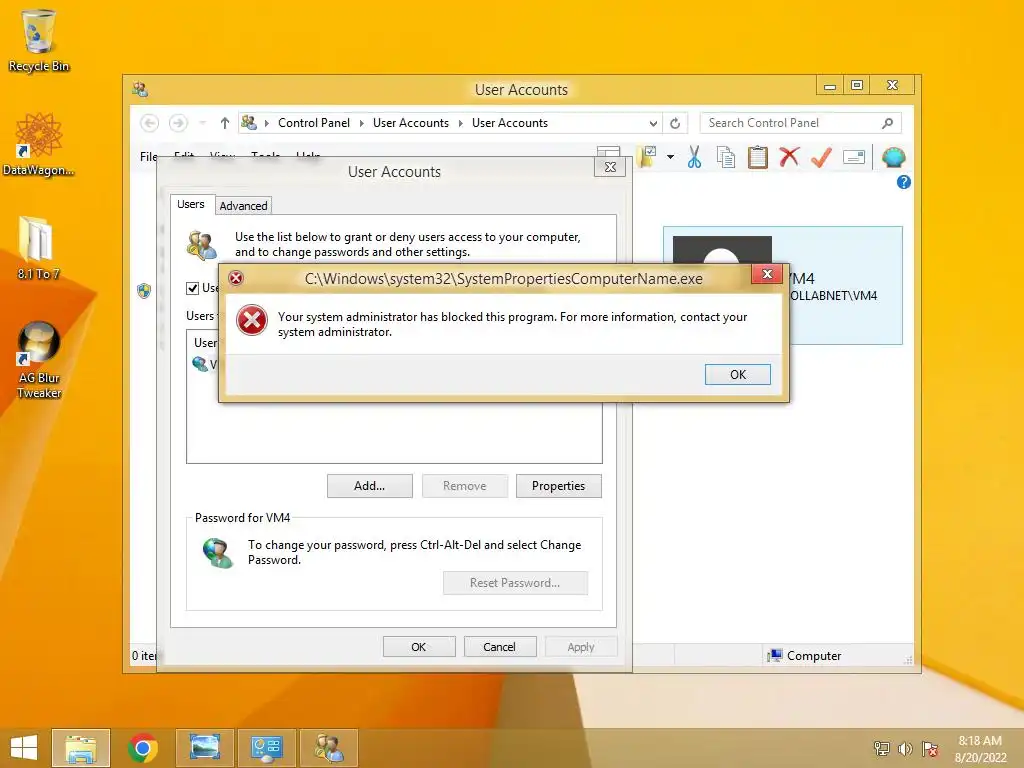Click the Paste clipboard icon in toolbar

pyautogui.click(x=758, y=157)
